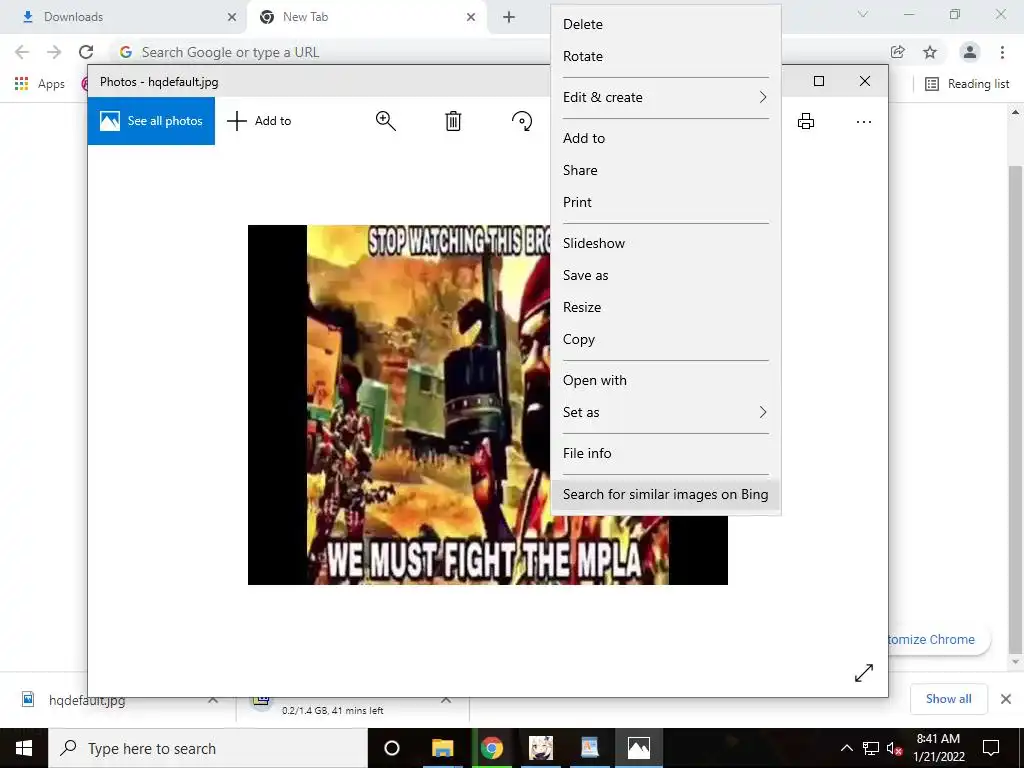Select Rotate from the context menu

click(665, 56)
